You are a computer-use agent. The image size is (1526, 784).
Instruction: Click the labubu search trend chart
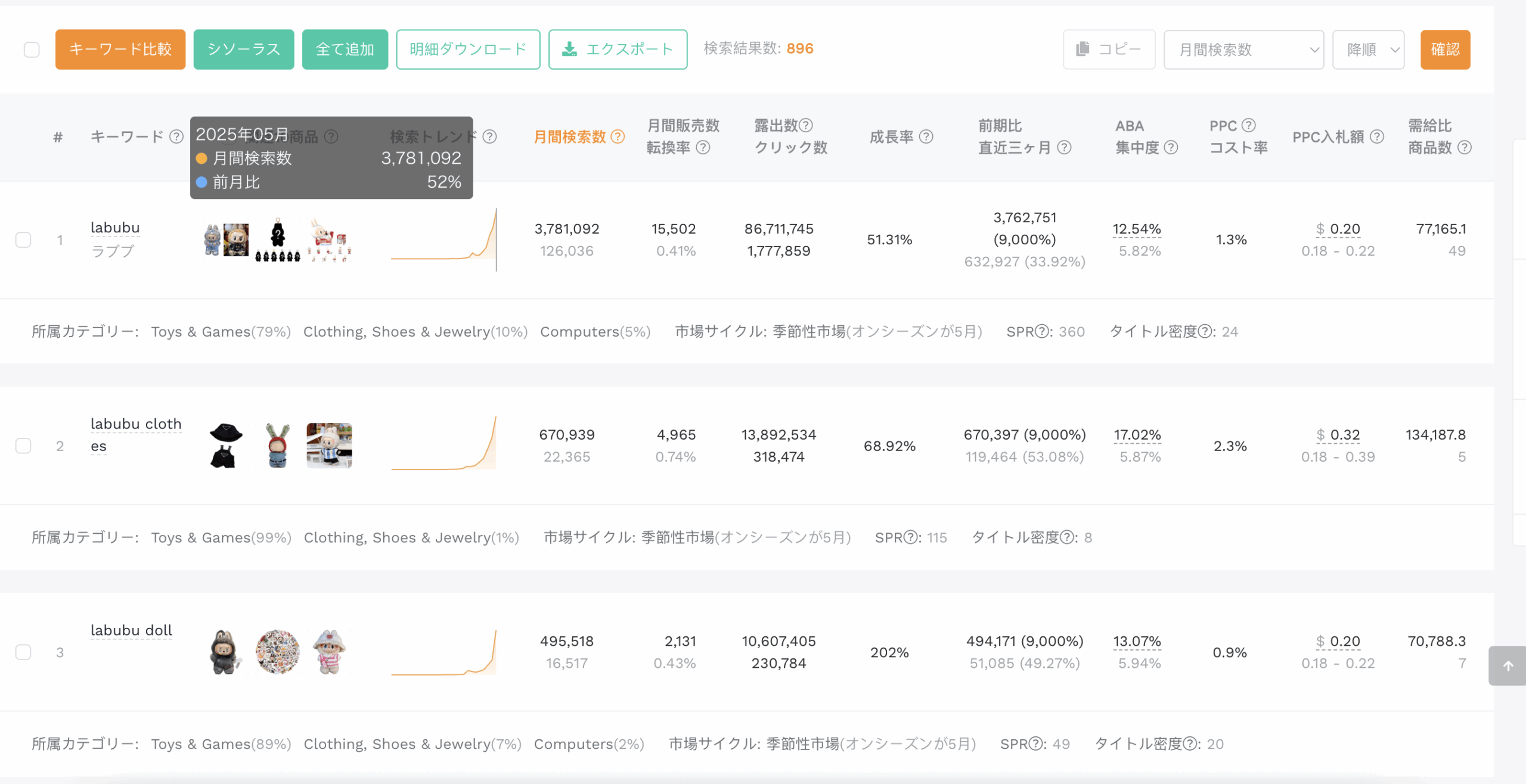[443, 240]
